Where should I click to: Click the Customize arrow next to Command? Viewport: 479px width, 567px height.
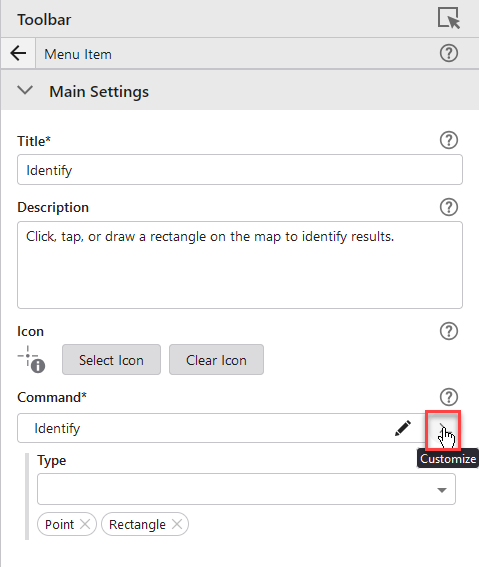coord(443,430)
